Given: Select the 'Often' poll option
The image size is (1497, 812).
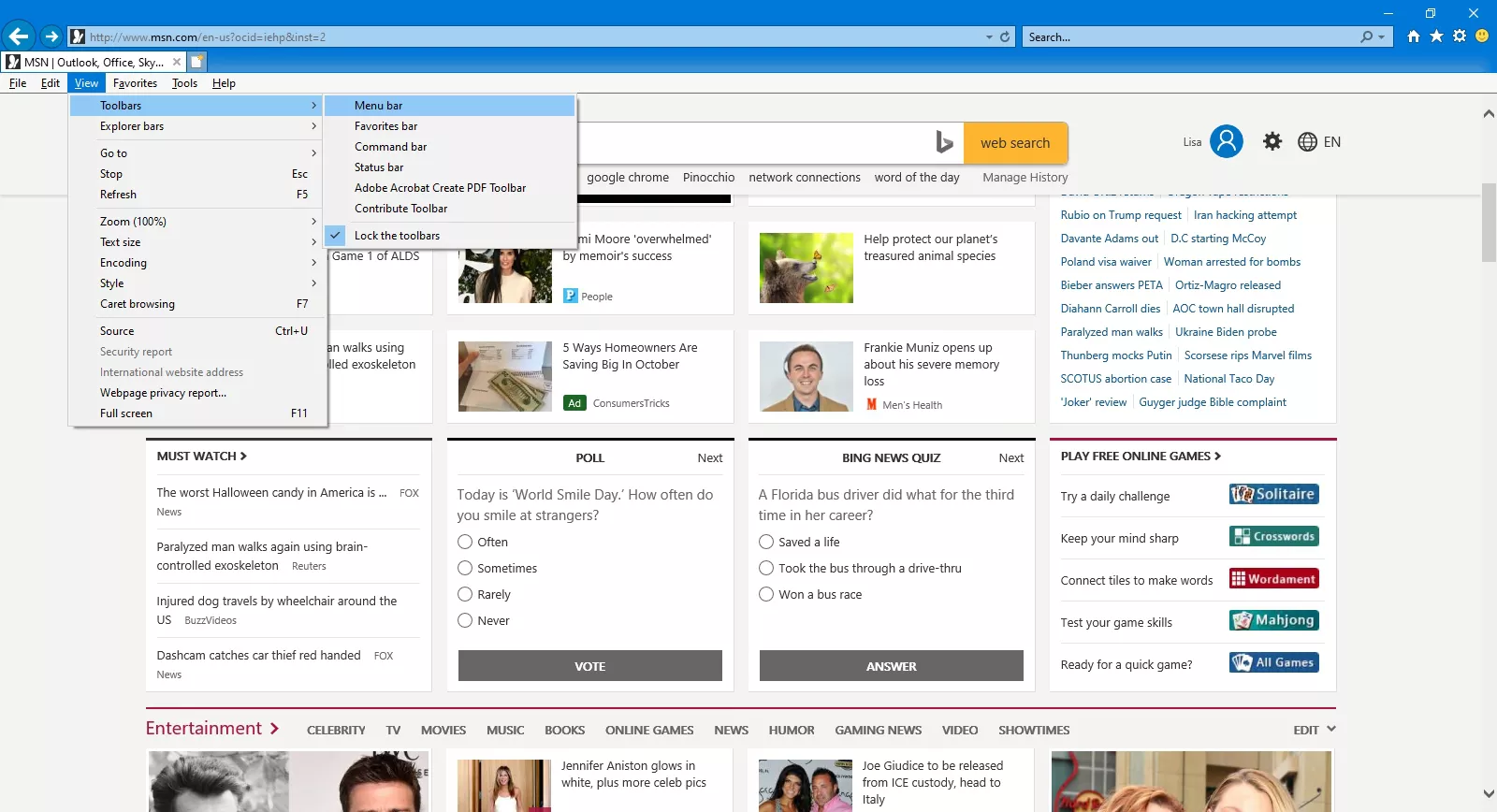Looking at the screenshot, I should click(465, 542).
